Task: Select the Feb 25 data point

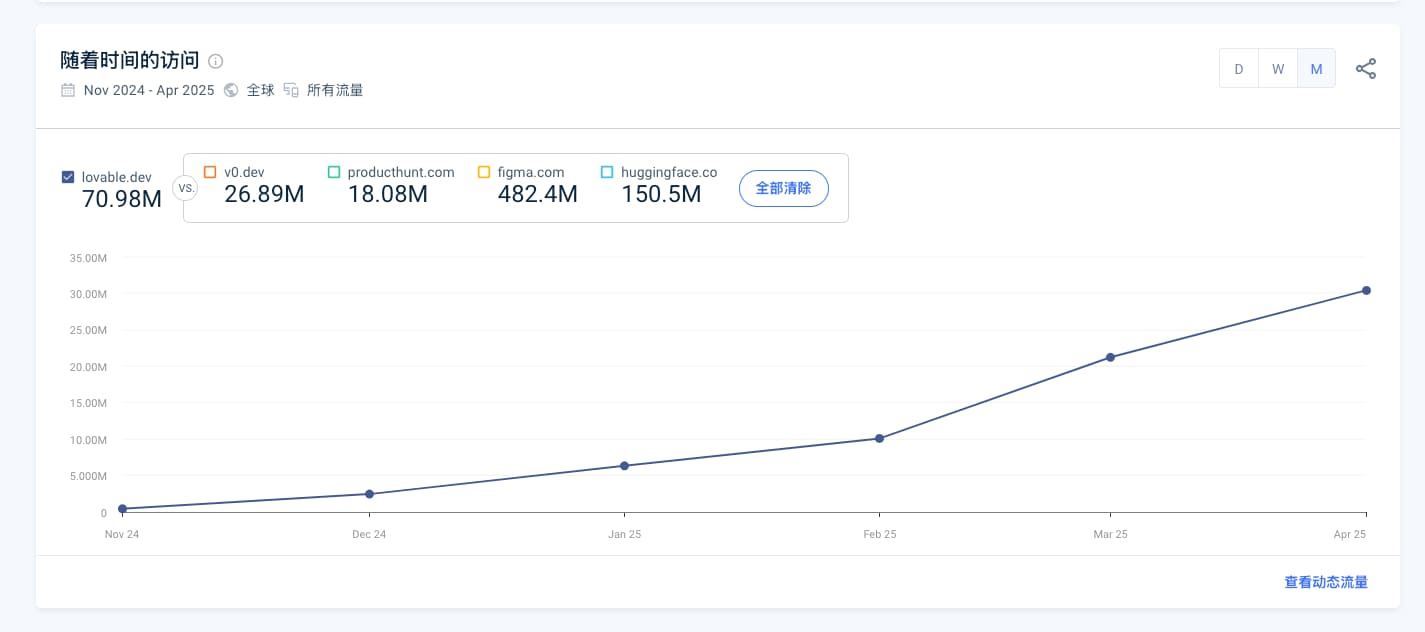Action: click(879, 438)
